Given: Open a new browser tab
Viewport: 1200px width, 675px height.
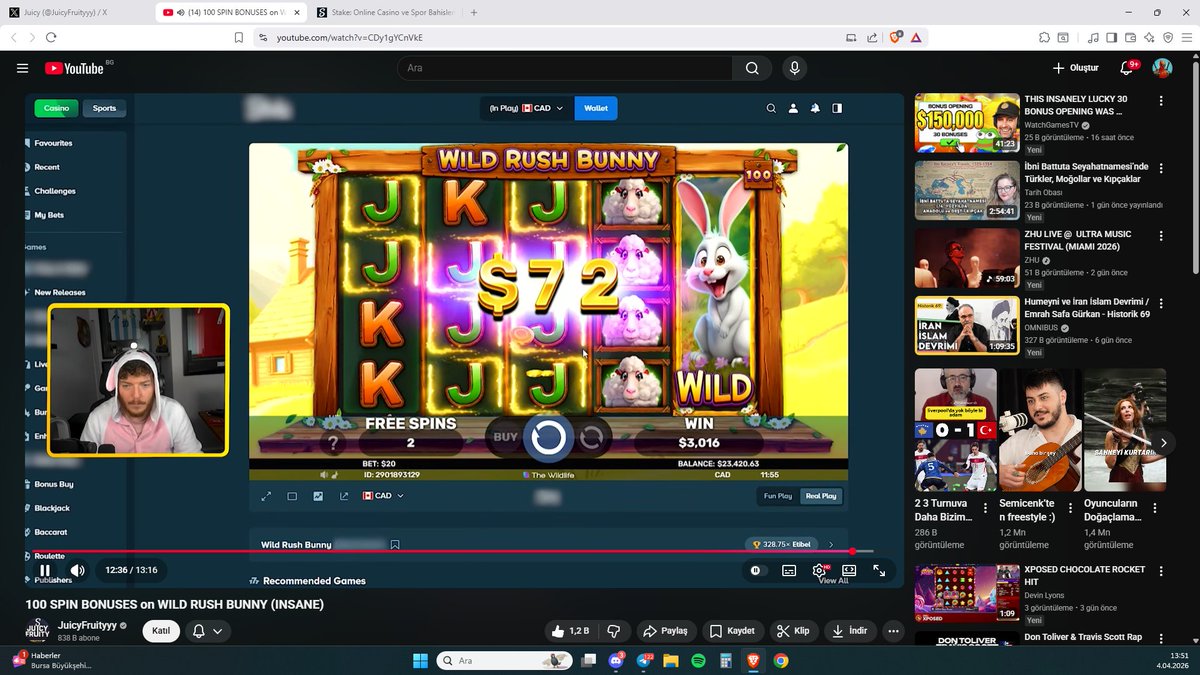Looking at the screenshot, I should point(473,12).
